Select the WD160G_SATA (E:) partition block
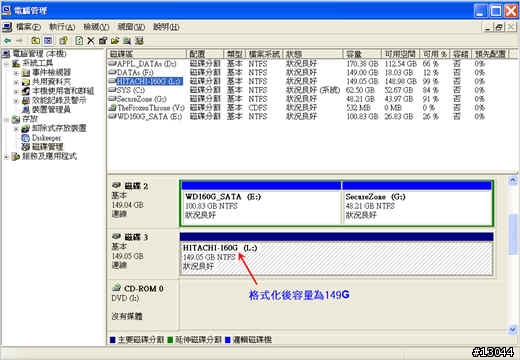 (261, 203)
